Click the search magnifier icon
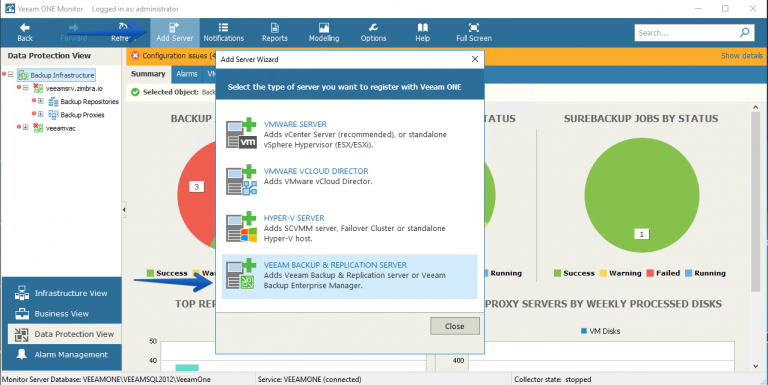The image size is (768, 385). coord(744,33)
